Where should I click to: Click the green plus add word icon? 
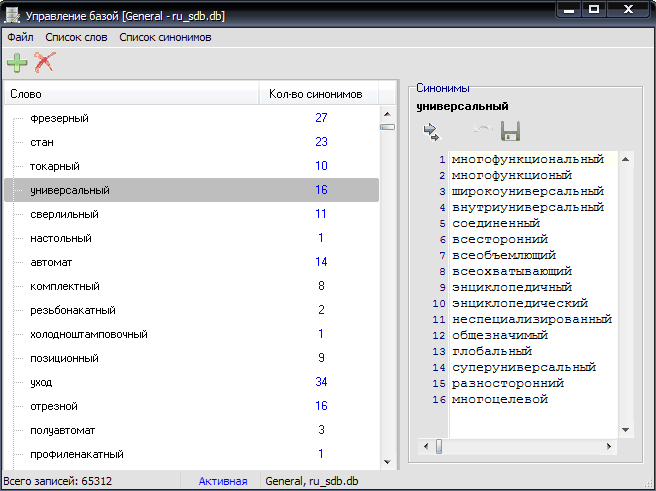[x=17, y=63]
